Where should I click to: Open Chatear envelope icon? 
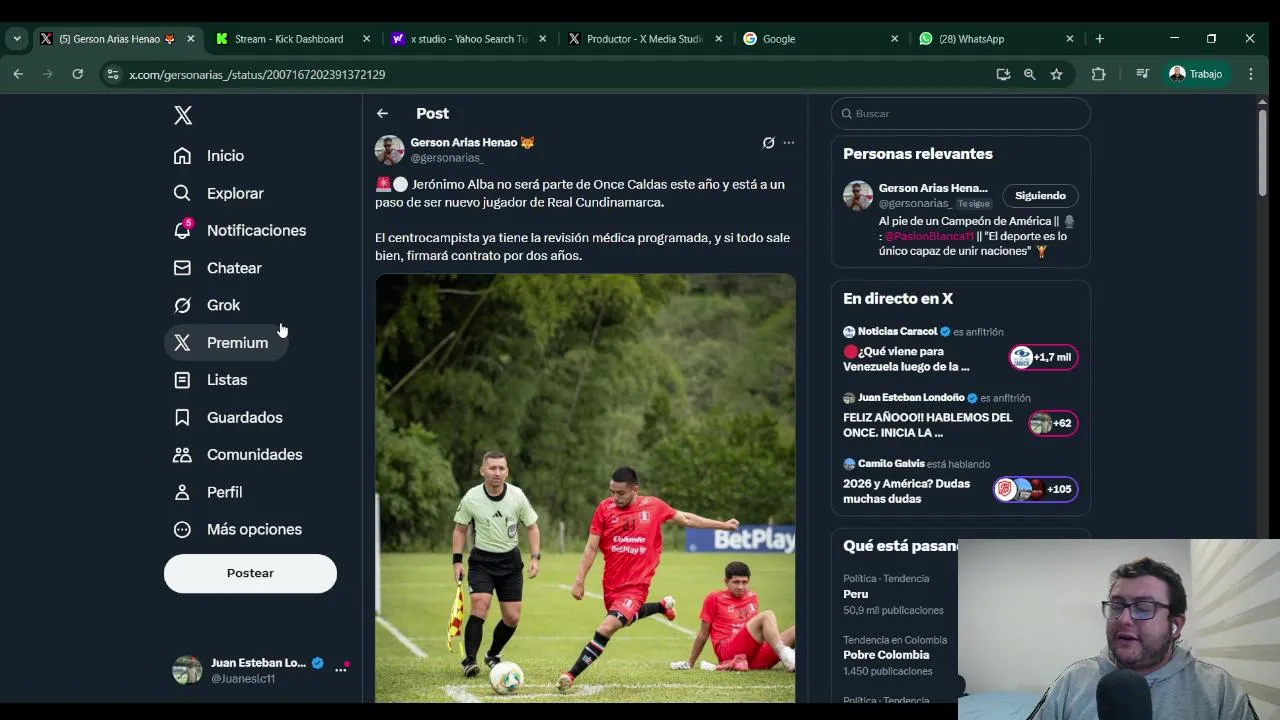(x=182, y=268)
